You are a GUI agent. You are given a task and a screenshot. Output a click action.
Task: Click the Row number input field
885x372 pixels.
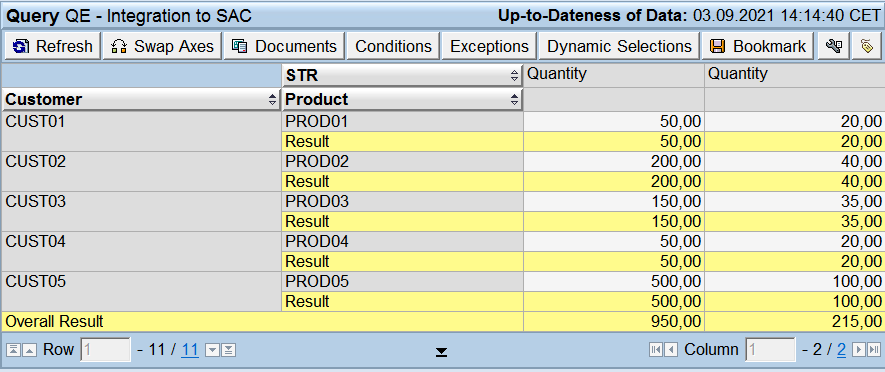point(106,350)
